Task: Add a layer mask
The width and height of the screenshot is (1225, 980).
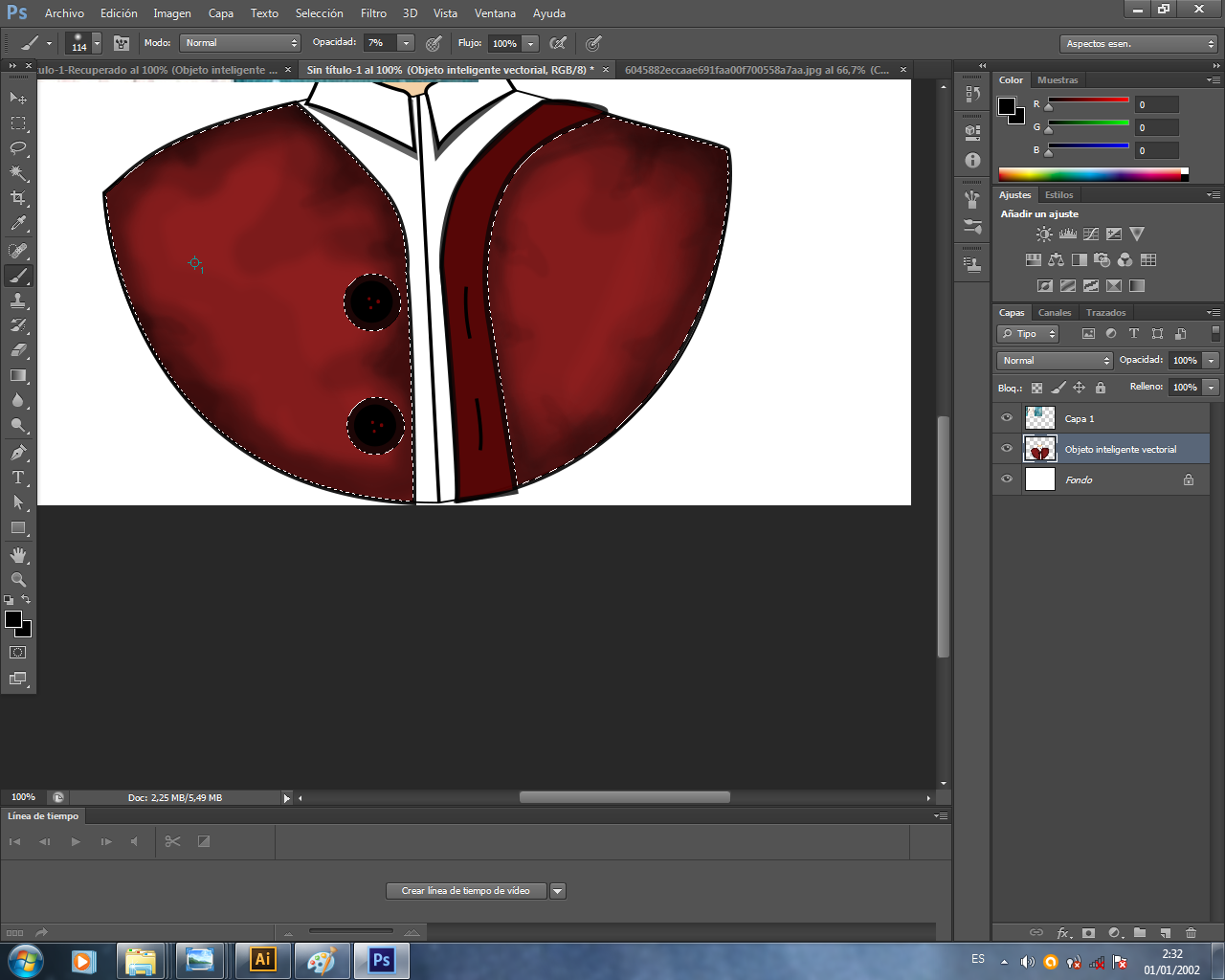Action: tap(1088, 932)
